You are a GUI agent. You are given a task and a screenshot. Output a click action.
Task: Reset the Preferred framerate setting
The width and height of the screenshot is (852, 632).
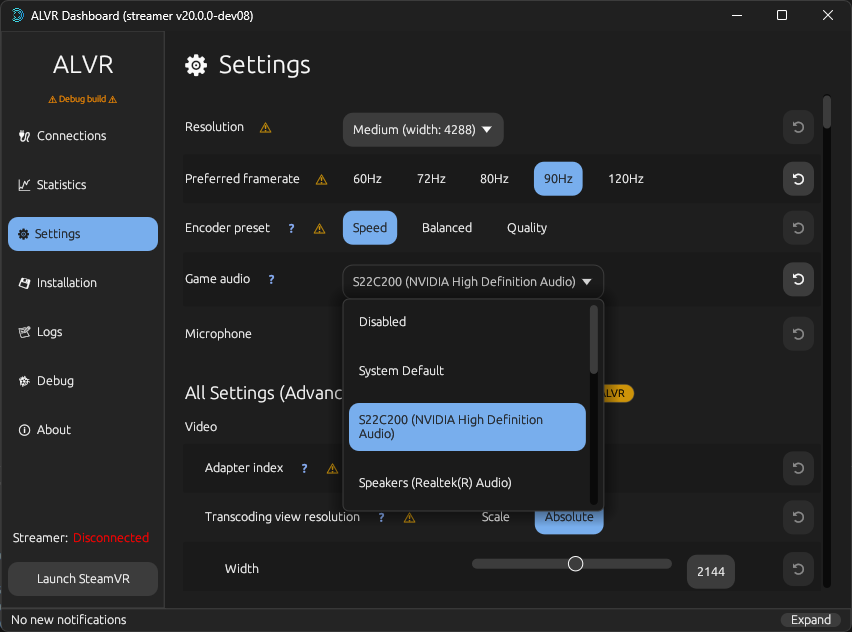point(797,179)
